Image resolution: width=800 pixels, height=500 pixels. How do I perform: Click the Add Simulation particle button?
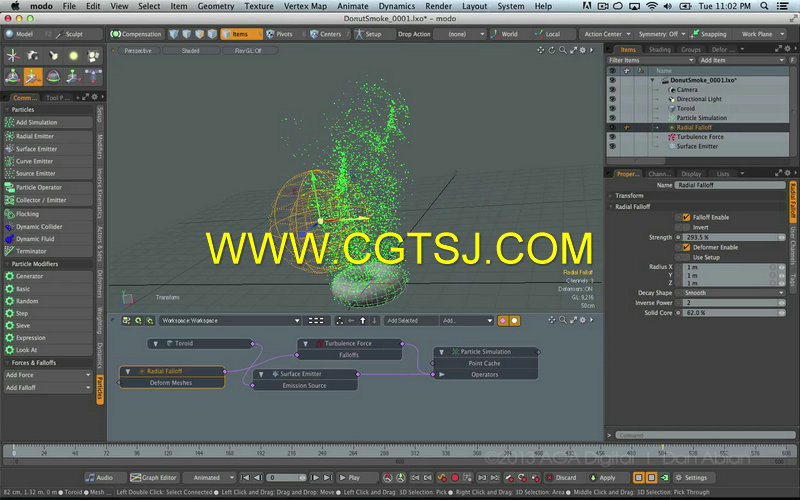click(48, 122)
